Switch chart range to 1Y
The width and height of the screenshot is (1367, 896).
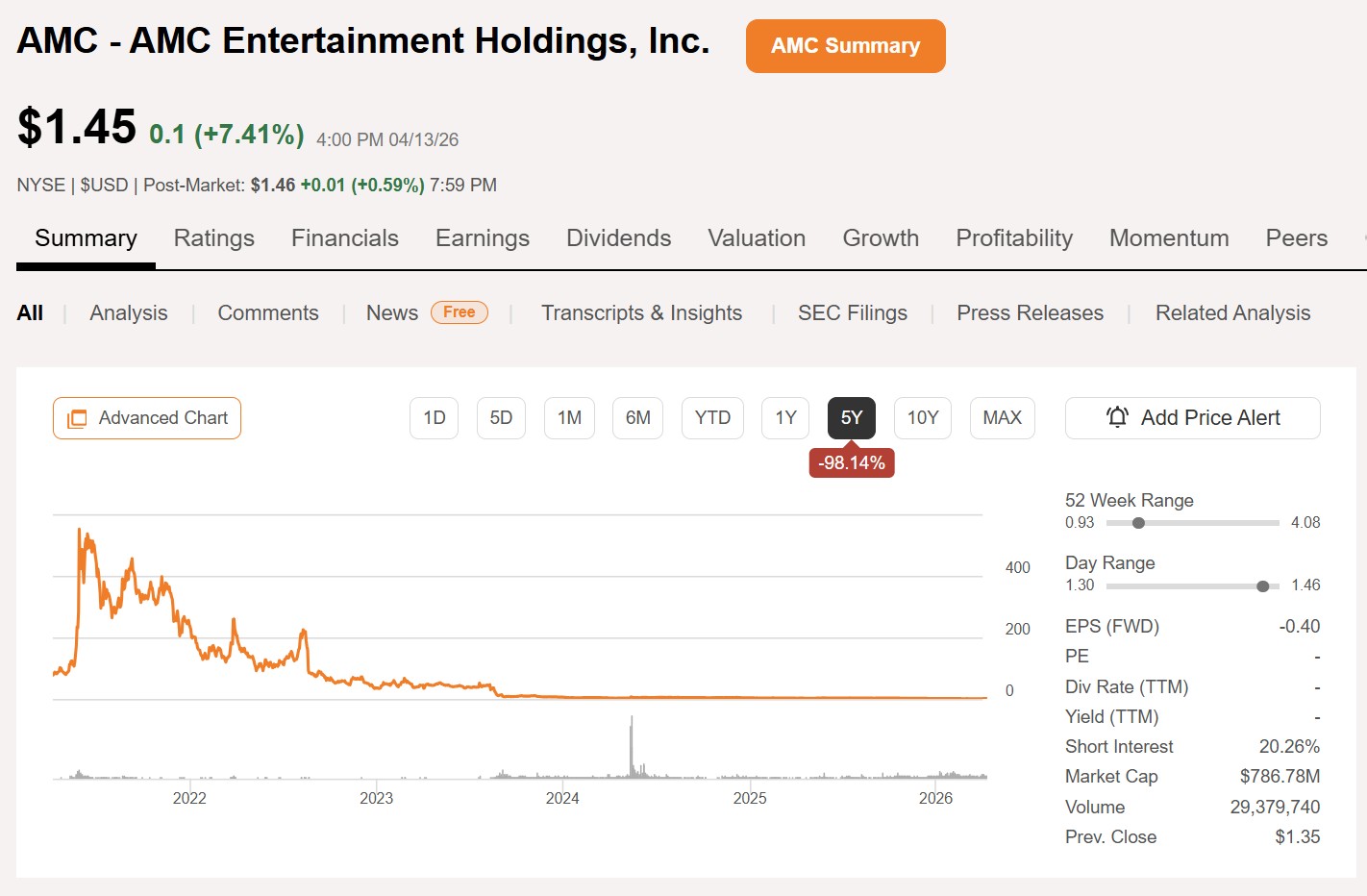[785, 418]
